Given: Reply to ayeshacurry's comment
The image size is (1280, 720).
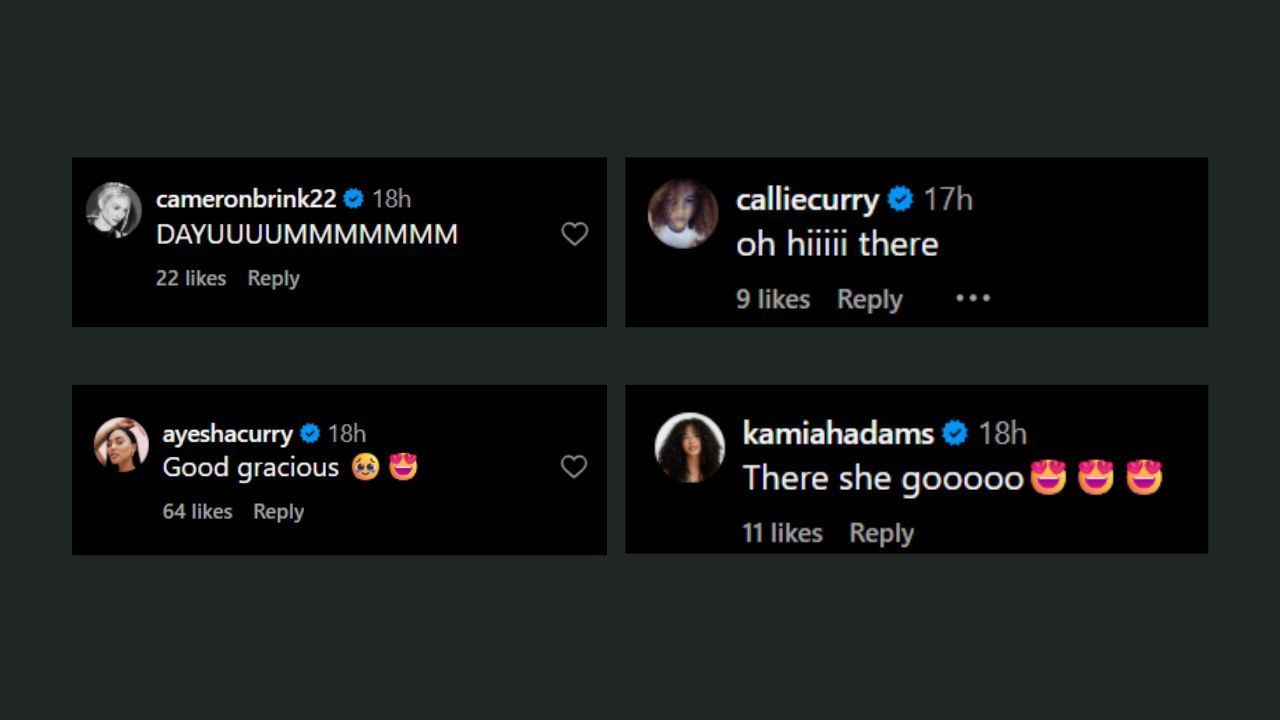Looking at the screenshot, I should point(278,511).
